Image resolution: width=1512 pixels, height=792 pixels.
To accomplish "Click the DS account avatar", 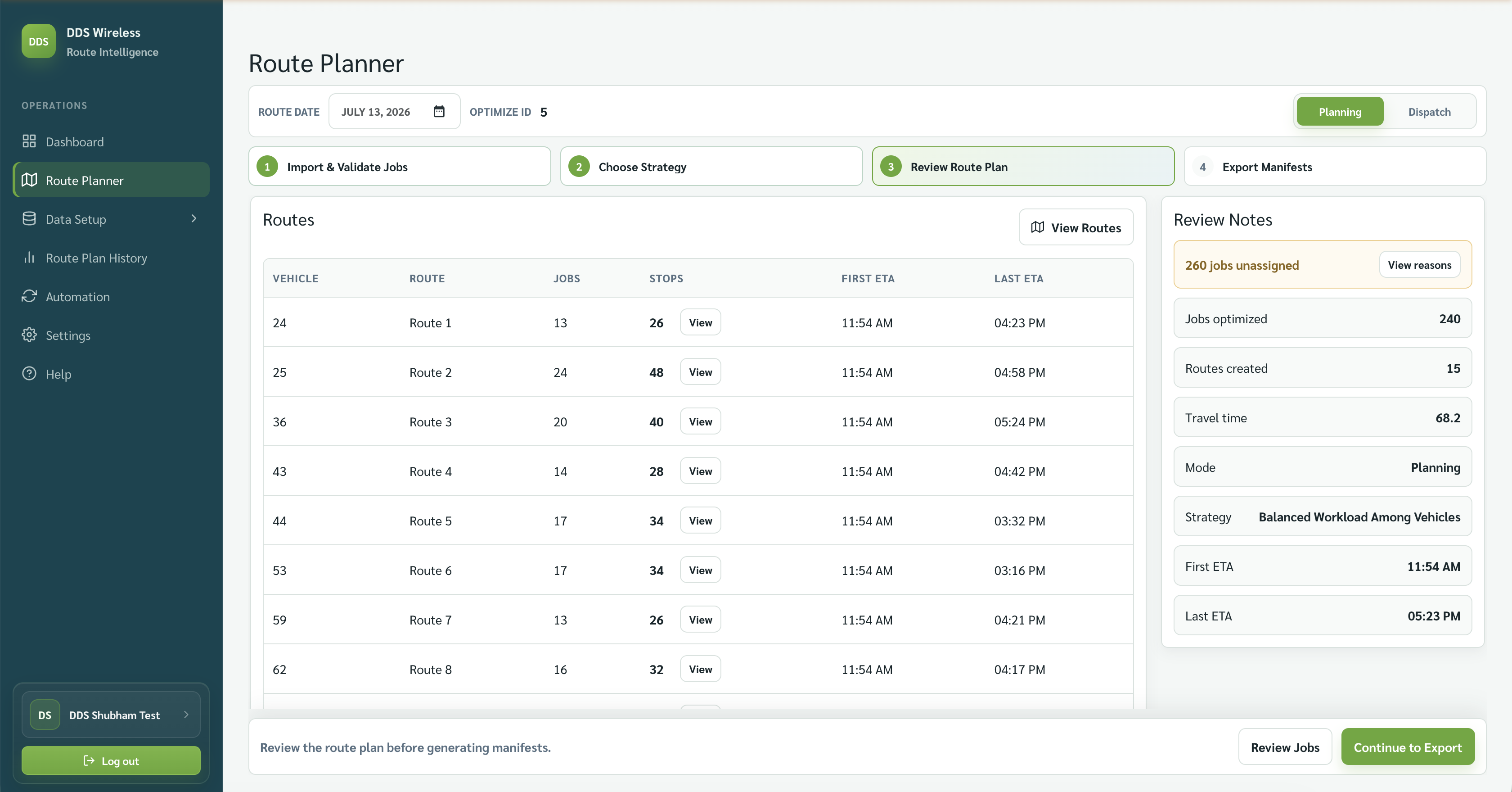I will 45,715.
